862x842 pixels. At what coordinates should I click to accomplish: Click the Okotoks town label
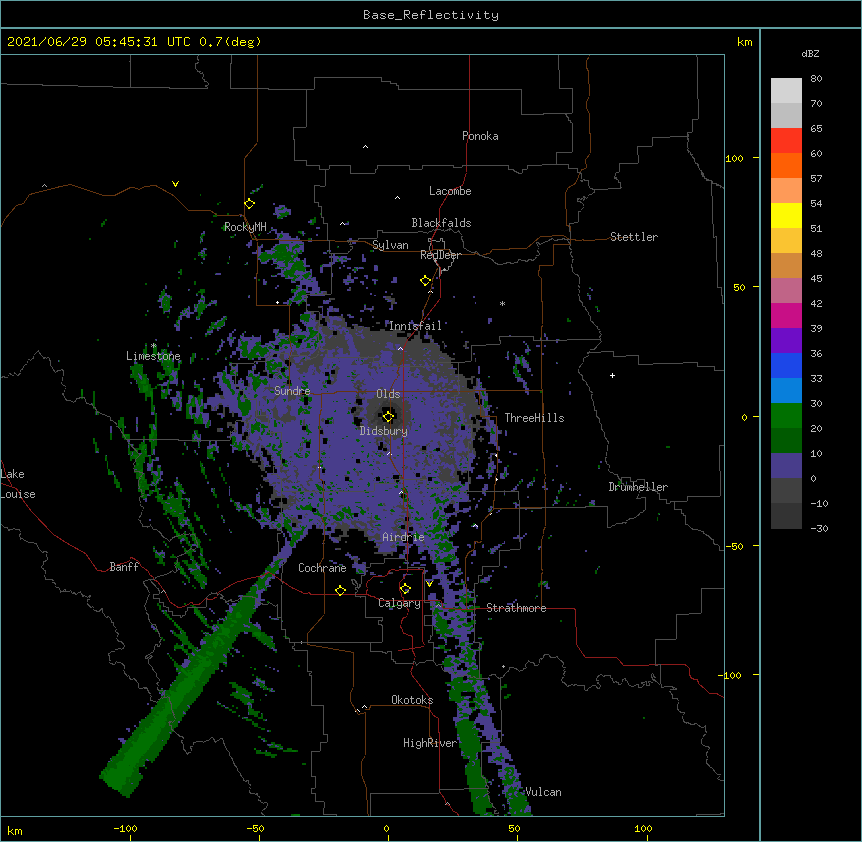pos(412,700)
